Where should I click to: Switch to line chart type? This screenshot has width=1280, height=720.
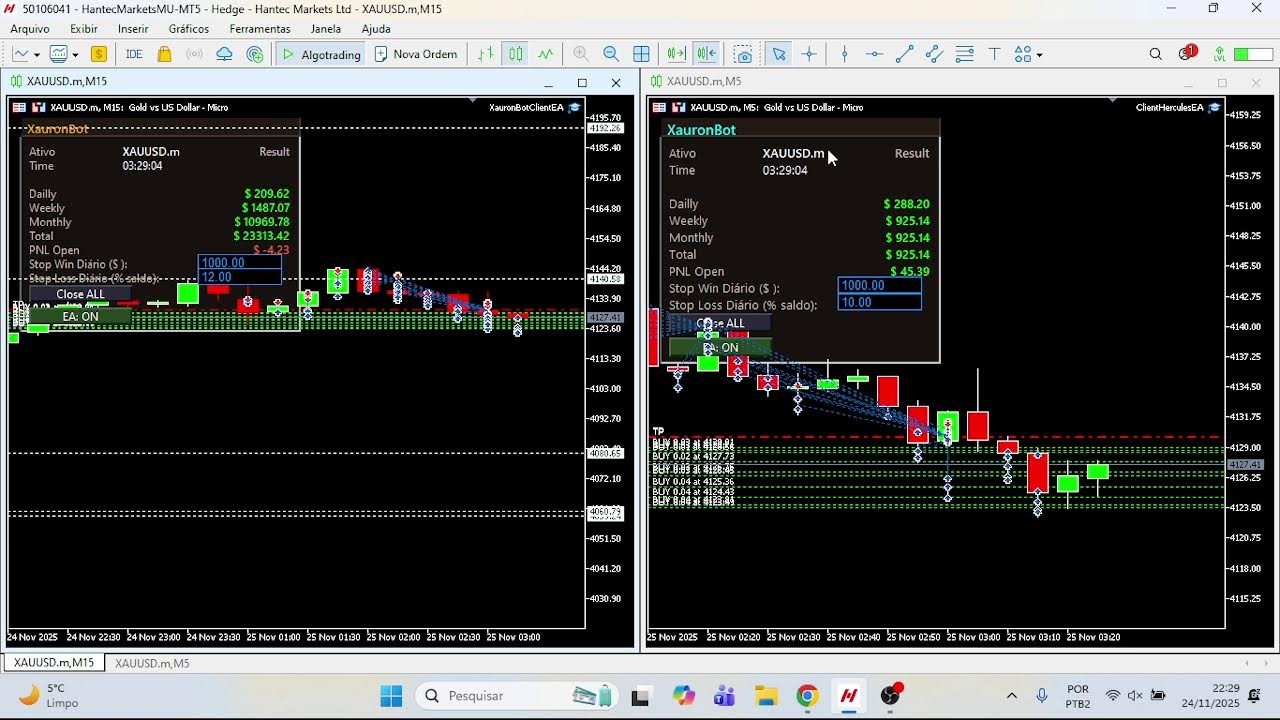tap(546, 54)
